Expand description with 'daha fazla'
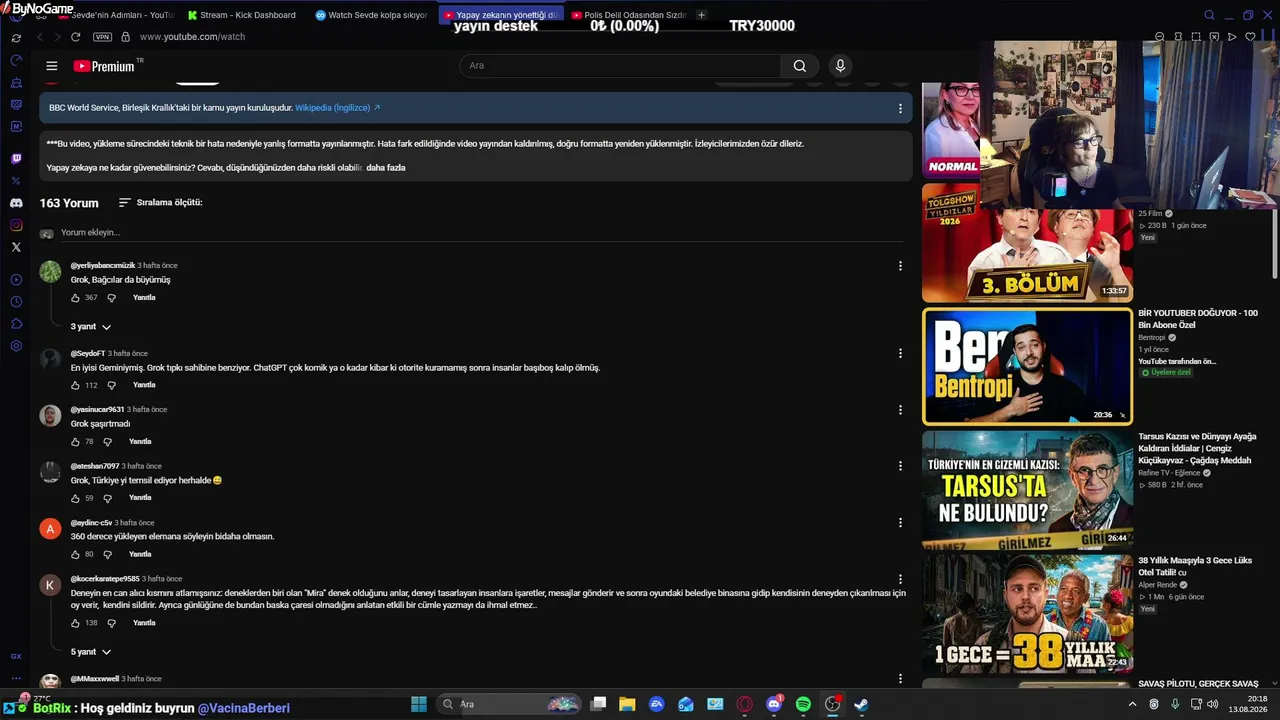The width and height of the screenshot is (1280, 720). pyautogui.click(x=386, y=168)
